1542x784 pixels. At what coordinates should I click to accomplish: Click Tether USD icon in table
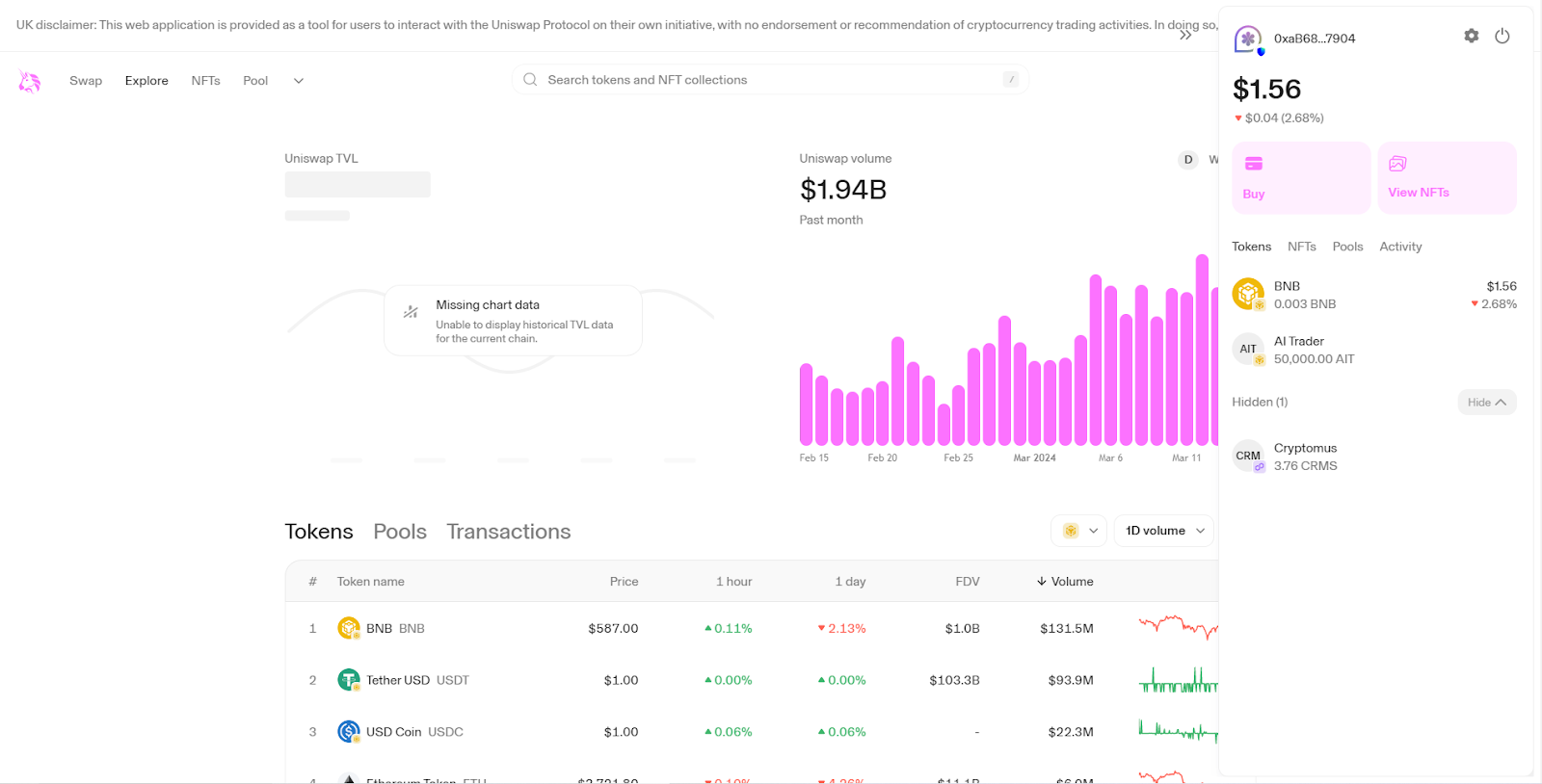349,680
